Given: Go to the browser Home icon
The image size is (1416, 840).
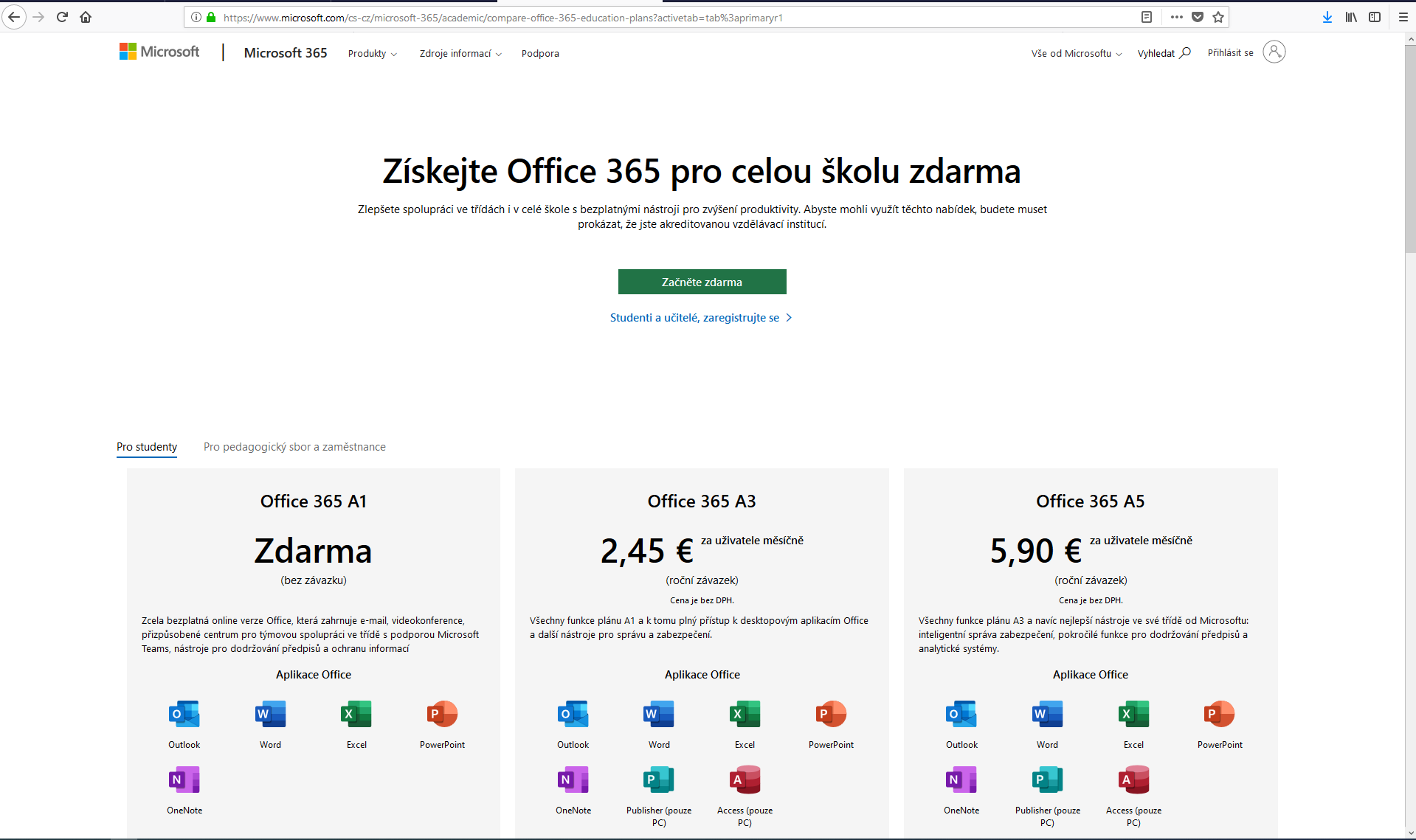Looking at the screenshot, I should tap(86, 17).
